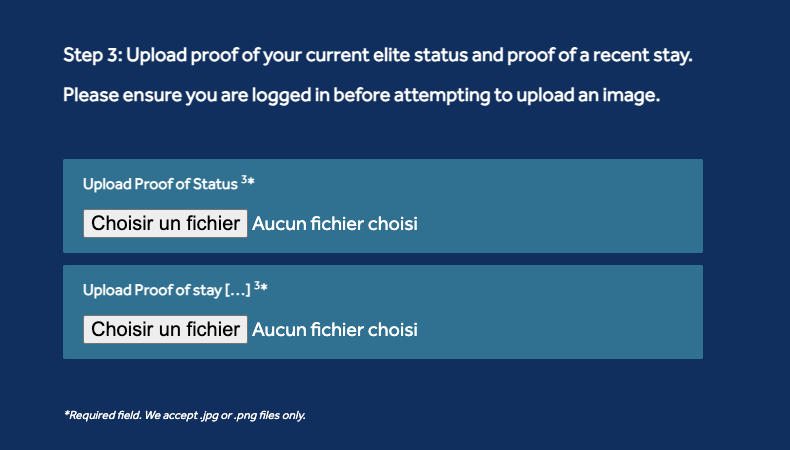Image resolution: width=790 pixels, height=450 pixels.
Task: Click "Choisir un fichier" under Upload Proof of Status
Action: [165, 223]
